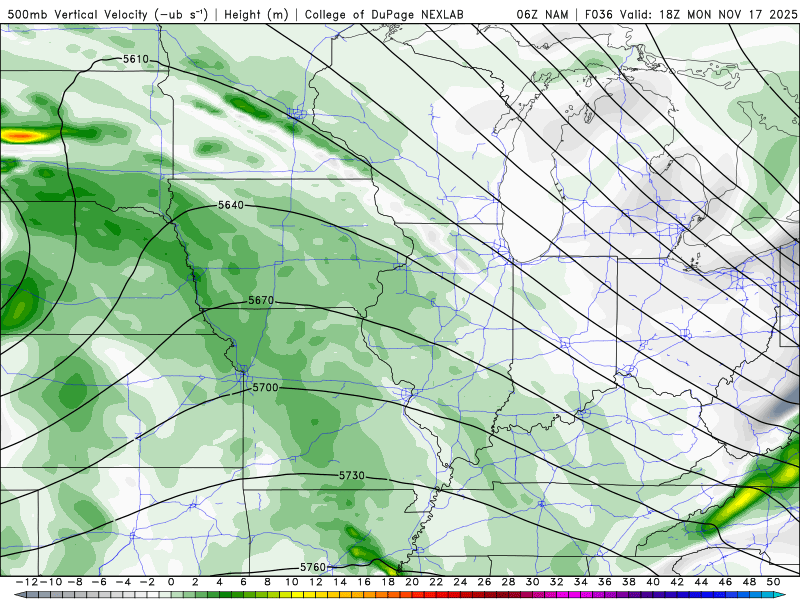Click the -2 value on color scale
This screenshot has width=800, height=600.
[147, 582]
